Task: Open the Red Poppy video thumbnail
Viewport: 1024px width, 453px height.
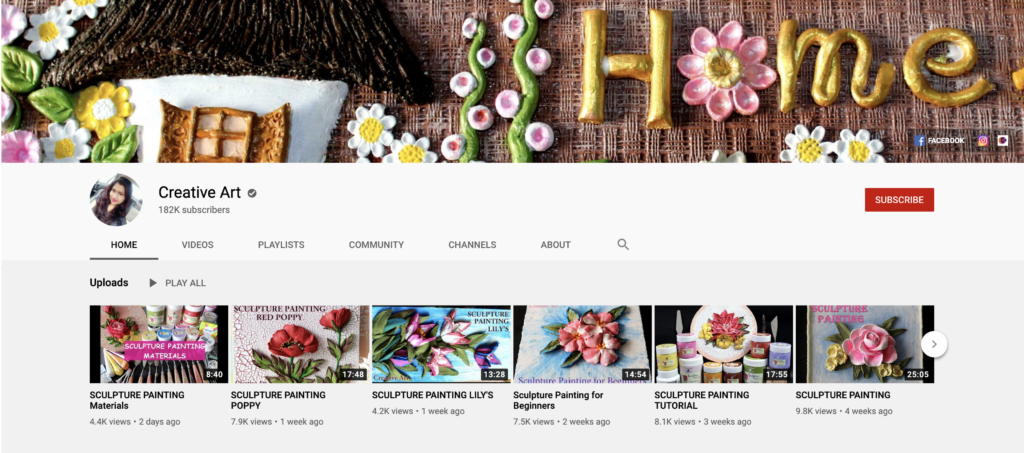Action: pos(300,344)
